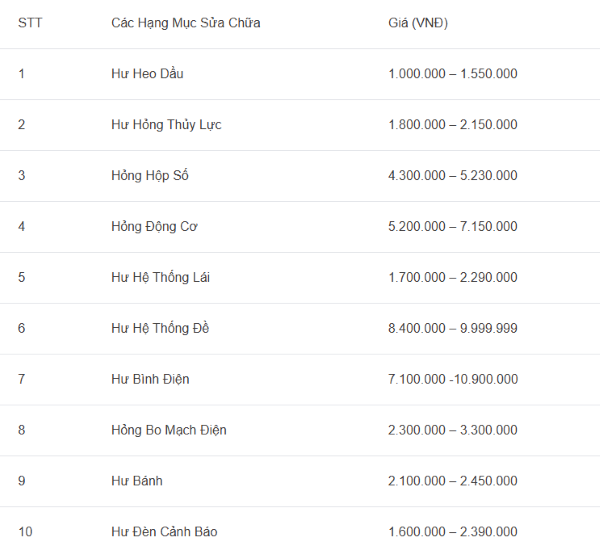Click the Giá (VNĐ) column header
This screenshot has width=600, height=555.
pos(418,23)
